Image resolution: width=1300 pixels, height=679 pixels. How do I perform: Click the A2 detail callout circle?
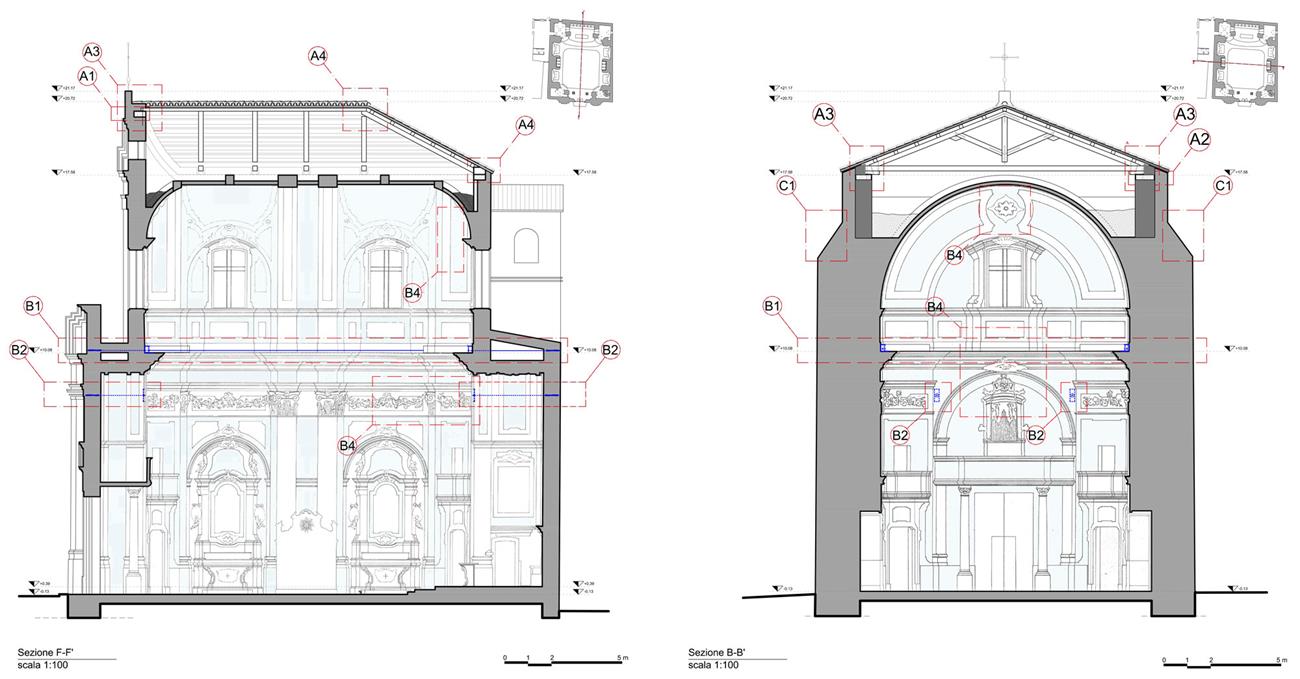[x=1201, y=140]
